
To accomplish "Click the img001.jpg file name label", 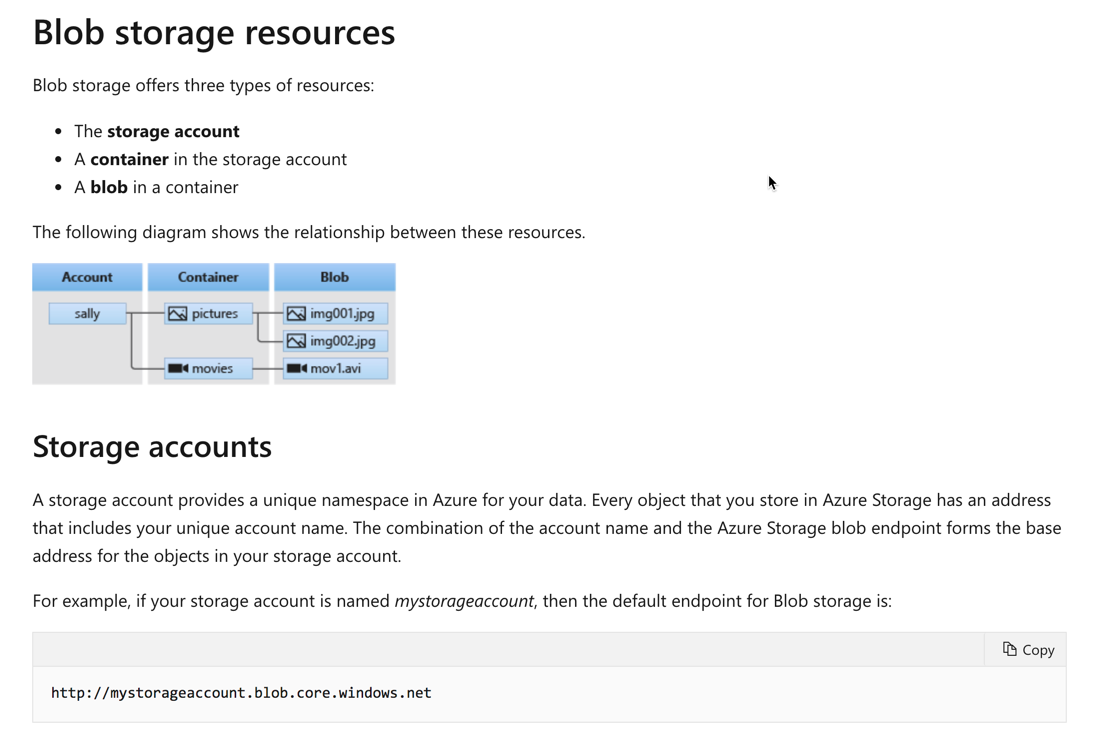I will [342, 314].
